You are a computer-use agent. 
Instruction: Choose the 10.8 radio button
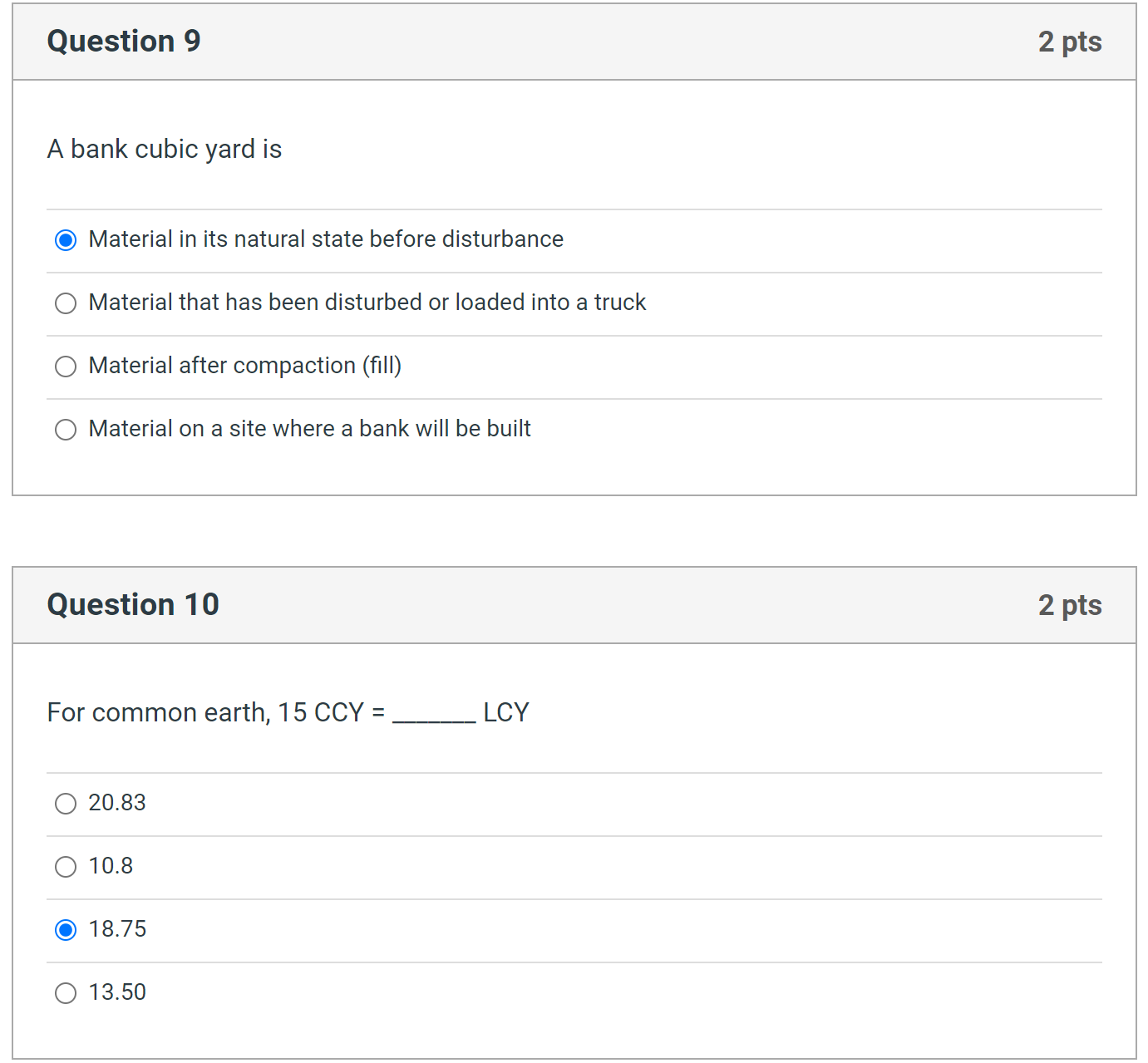66,867
